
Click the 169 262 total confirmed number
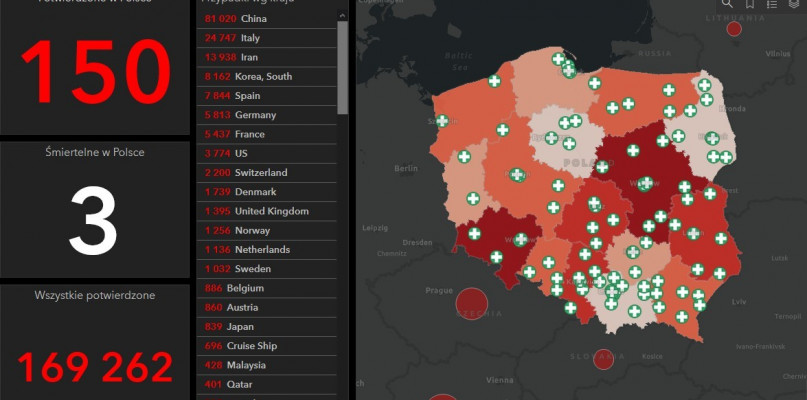[95, 368]
